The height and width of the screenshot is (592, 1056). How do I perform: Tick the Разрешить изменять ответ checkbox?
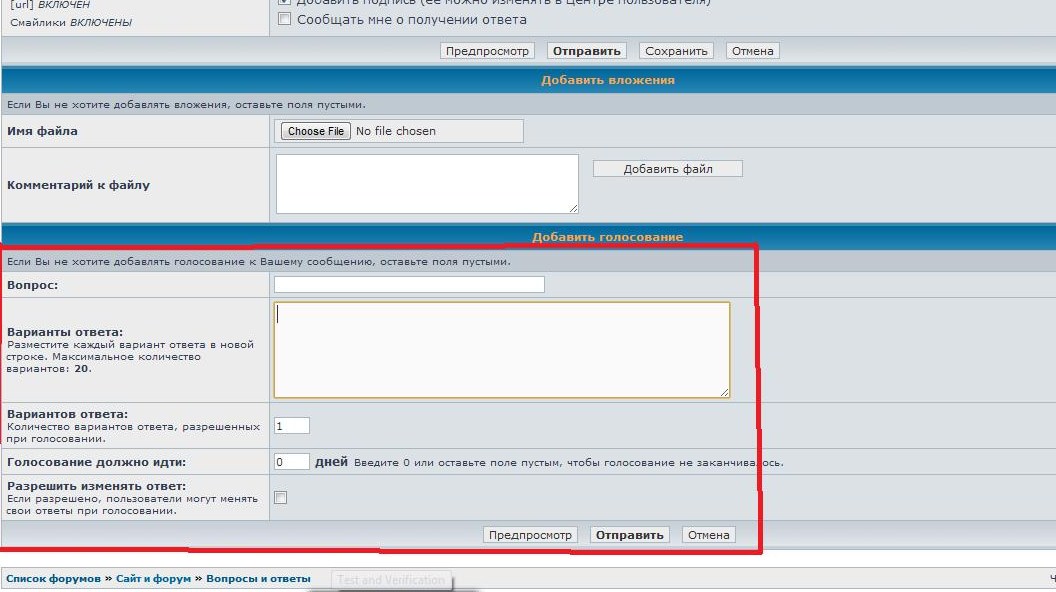[281, 498]
